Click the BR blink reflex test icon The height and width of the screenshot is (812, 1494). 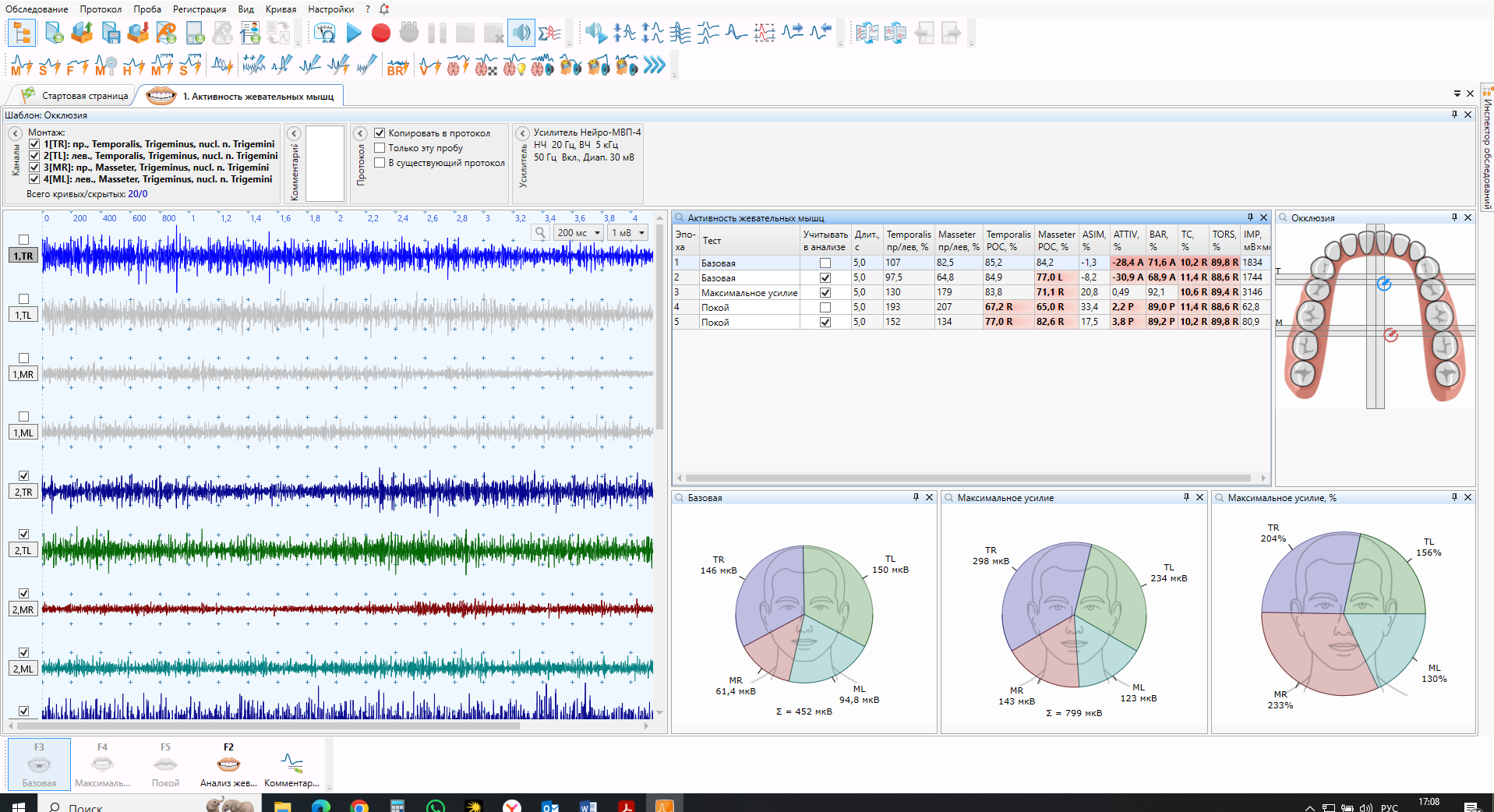397,66
